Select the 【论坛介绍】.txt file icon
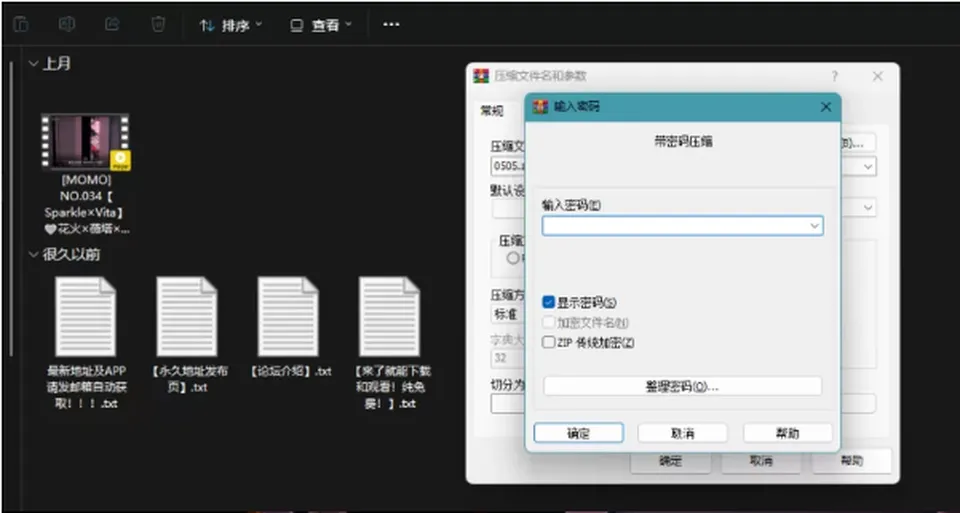960x513 pixels. coord(288,316)
